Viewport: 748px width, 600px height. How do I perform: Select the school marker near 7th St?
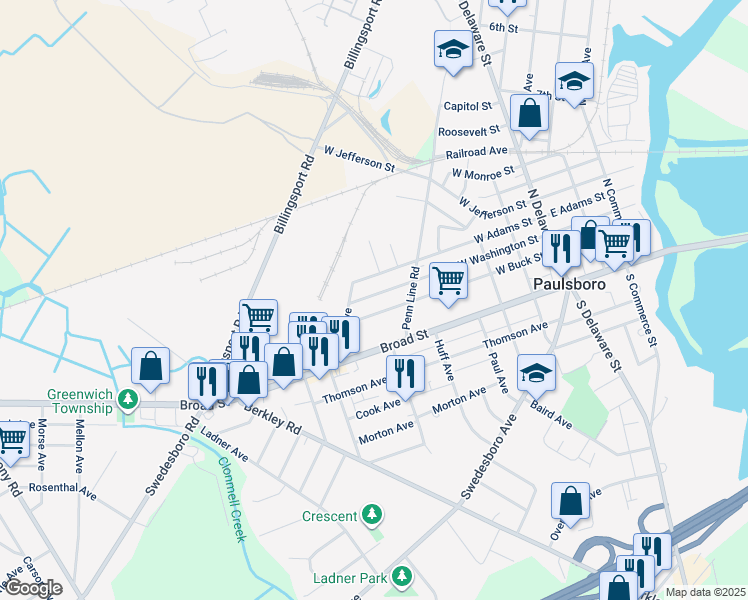tap(574, 82)
